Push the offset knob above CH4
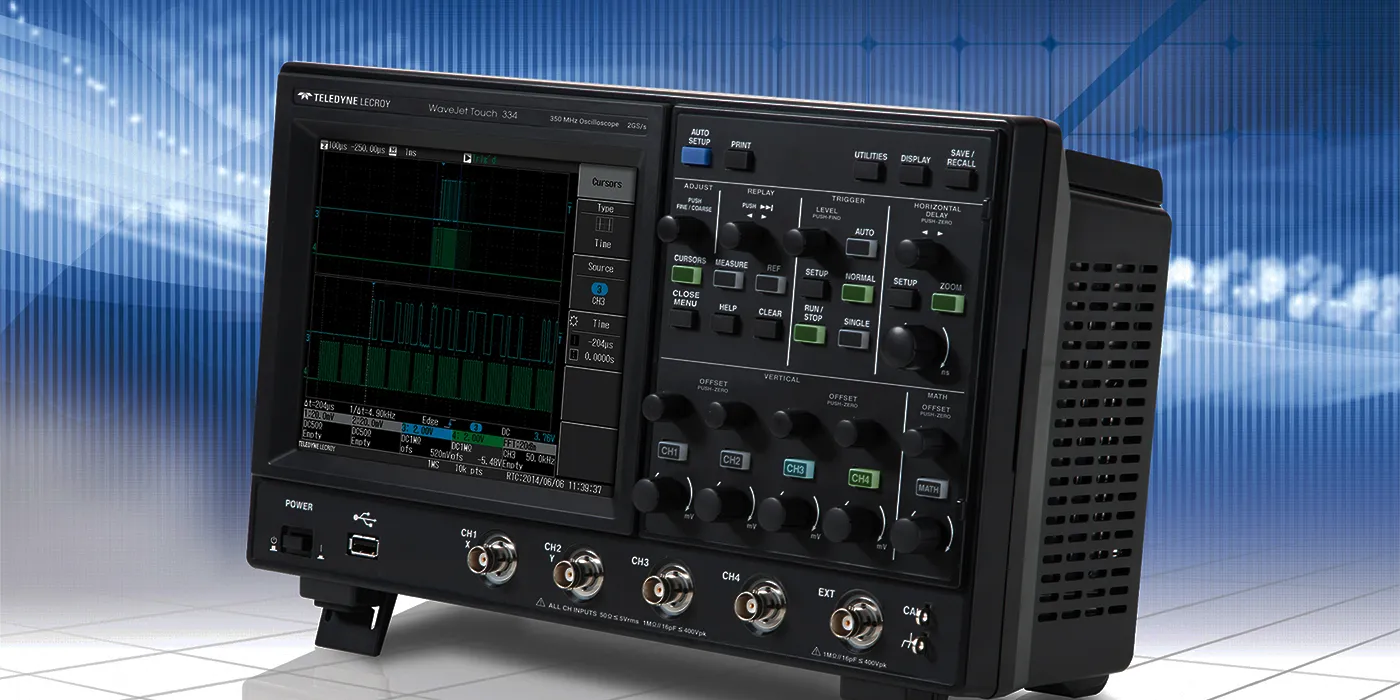 (858, 433)
